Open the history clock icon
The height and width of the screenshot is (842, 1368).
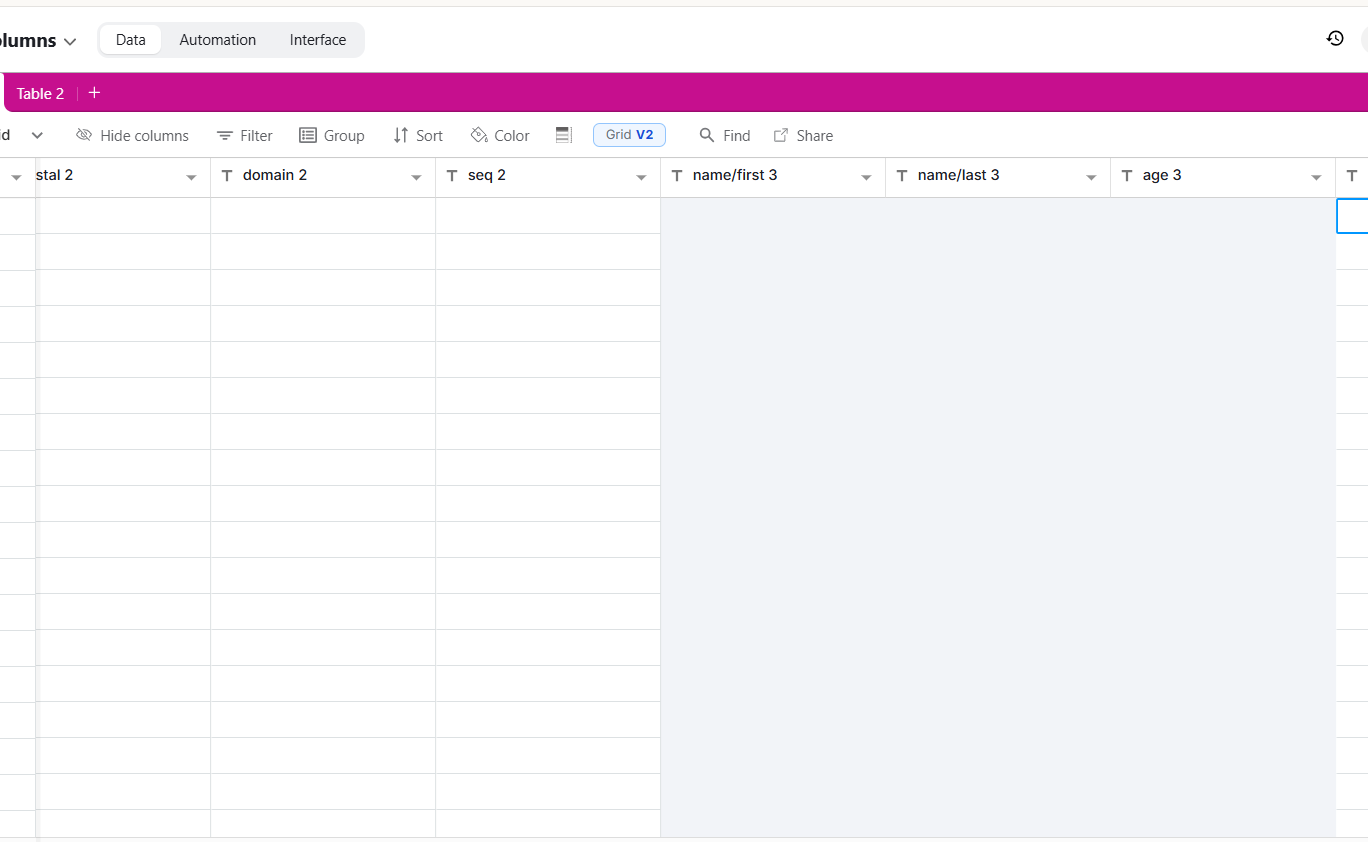(1335, 39)
